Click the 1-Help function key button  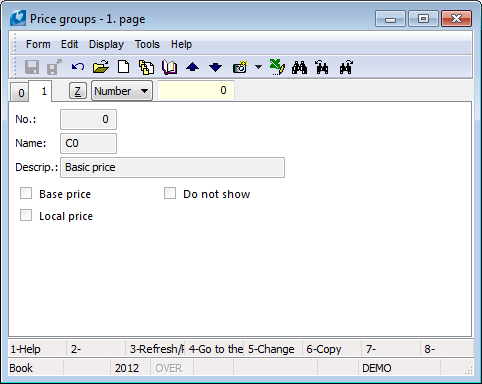37,349
